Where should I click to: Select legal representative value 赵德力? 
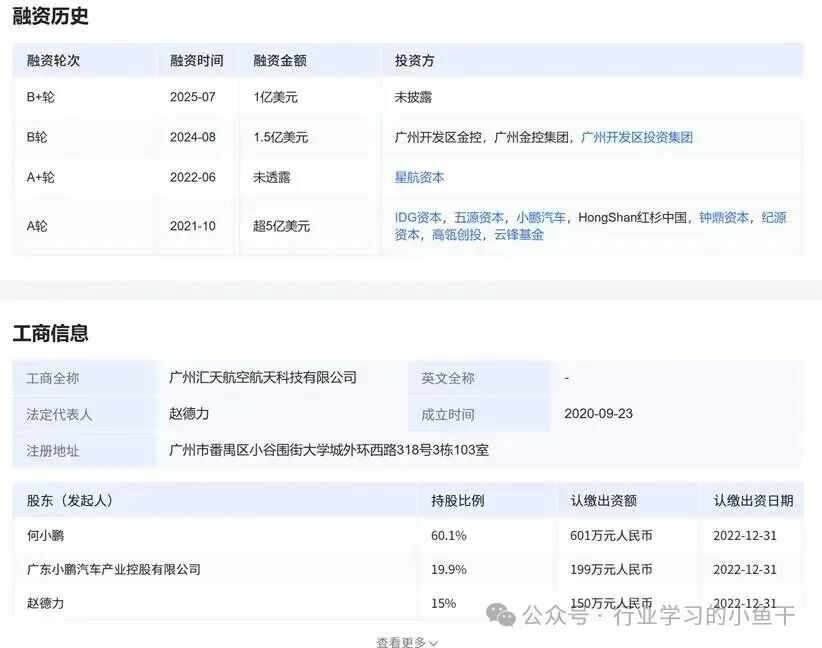[189, 414]
